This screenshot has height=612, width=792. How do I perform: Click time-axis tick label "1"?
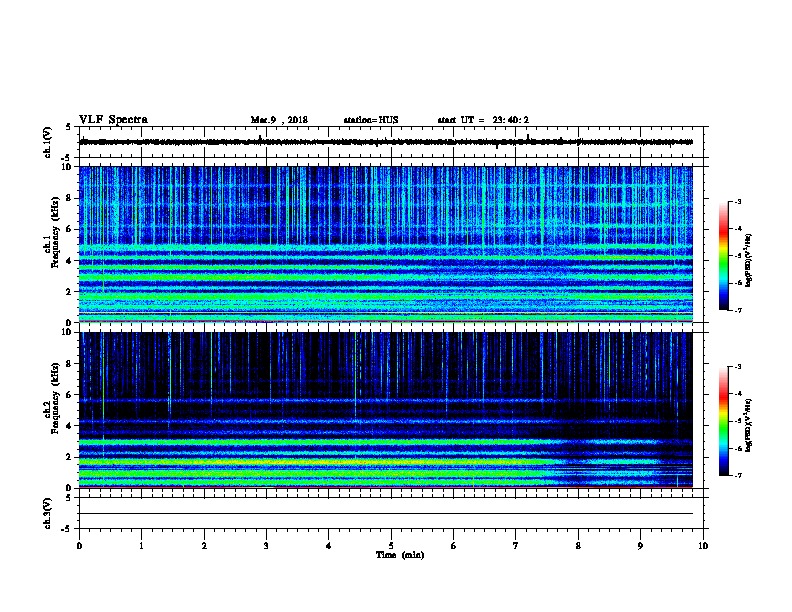(x=142, y=546)
